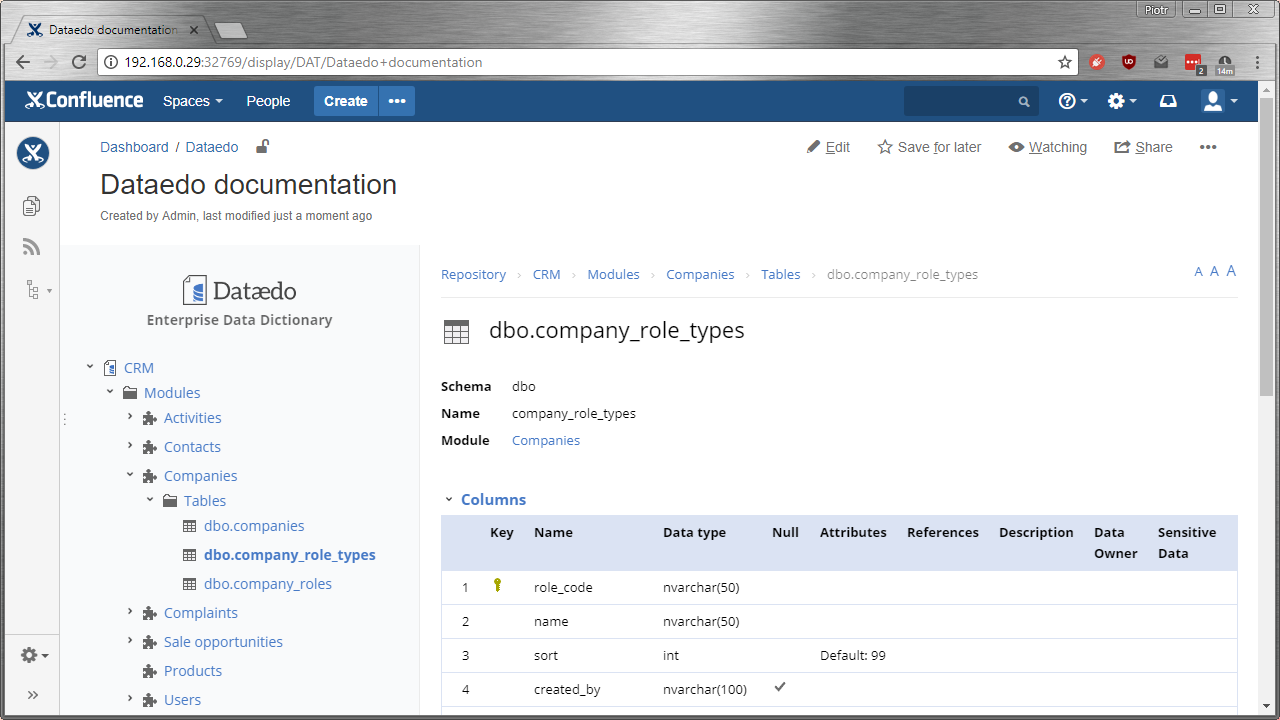Open the more actions ellipsis beside Share
1280x720 pixels.
click(x=1208, y=147)
